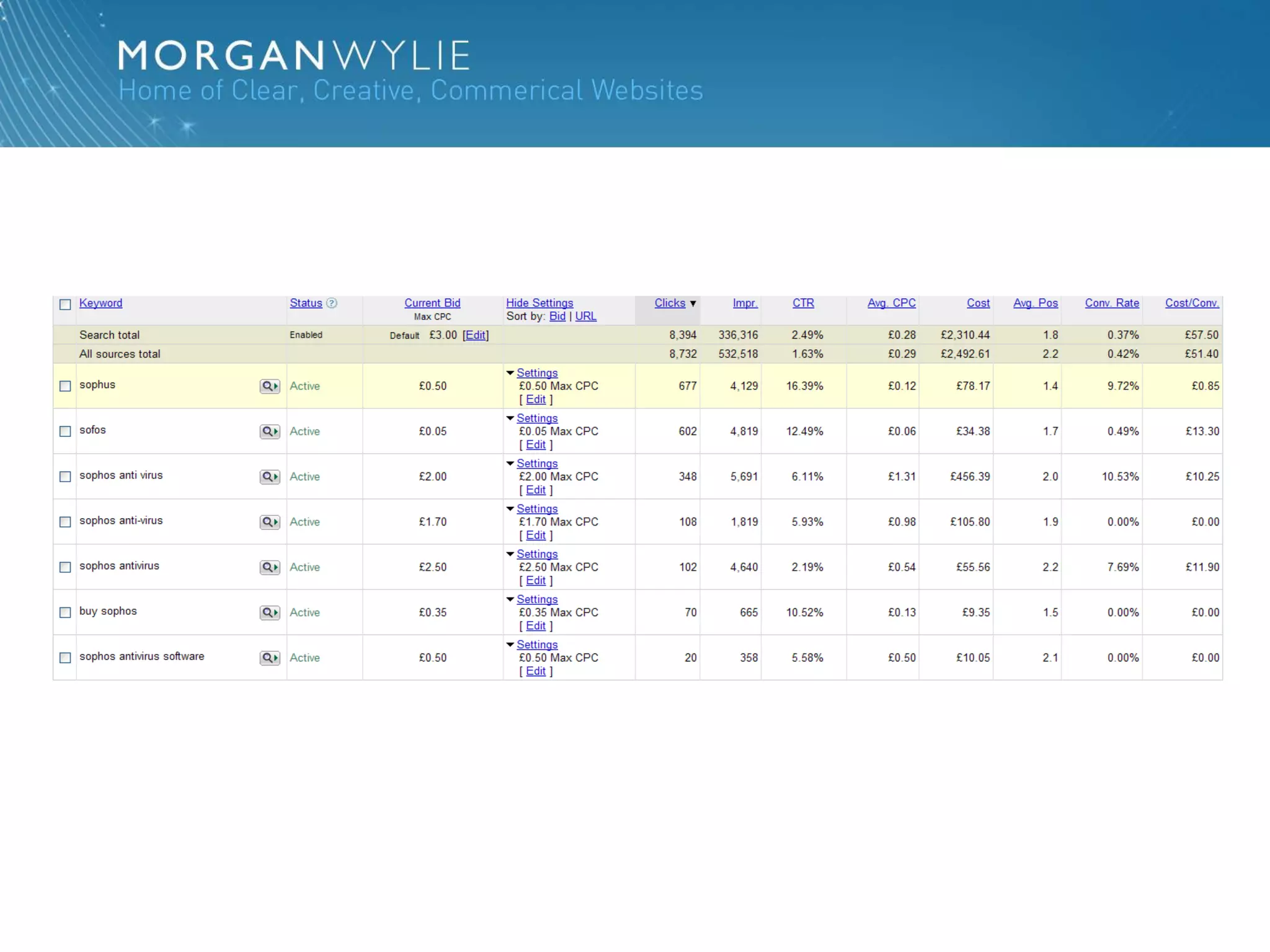
Task: Sort settings by URL link
Action: pos(585,316)
